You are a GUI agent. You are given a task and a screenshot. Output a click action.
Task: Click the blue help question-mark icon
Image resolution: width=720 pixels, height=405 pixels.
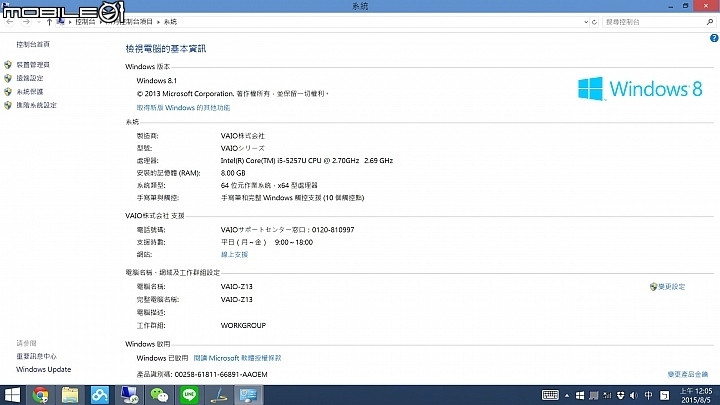tap(714, 38)
